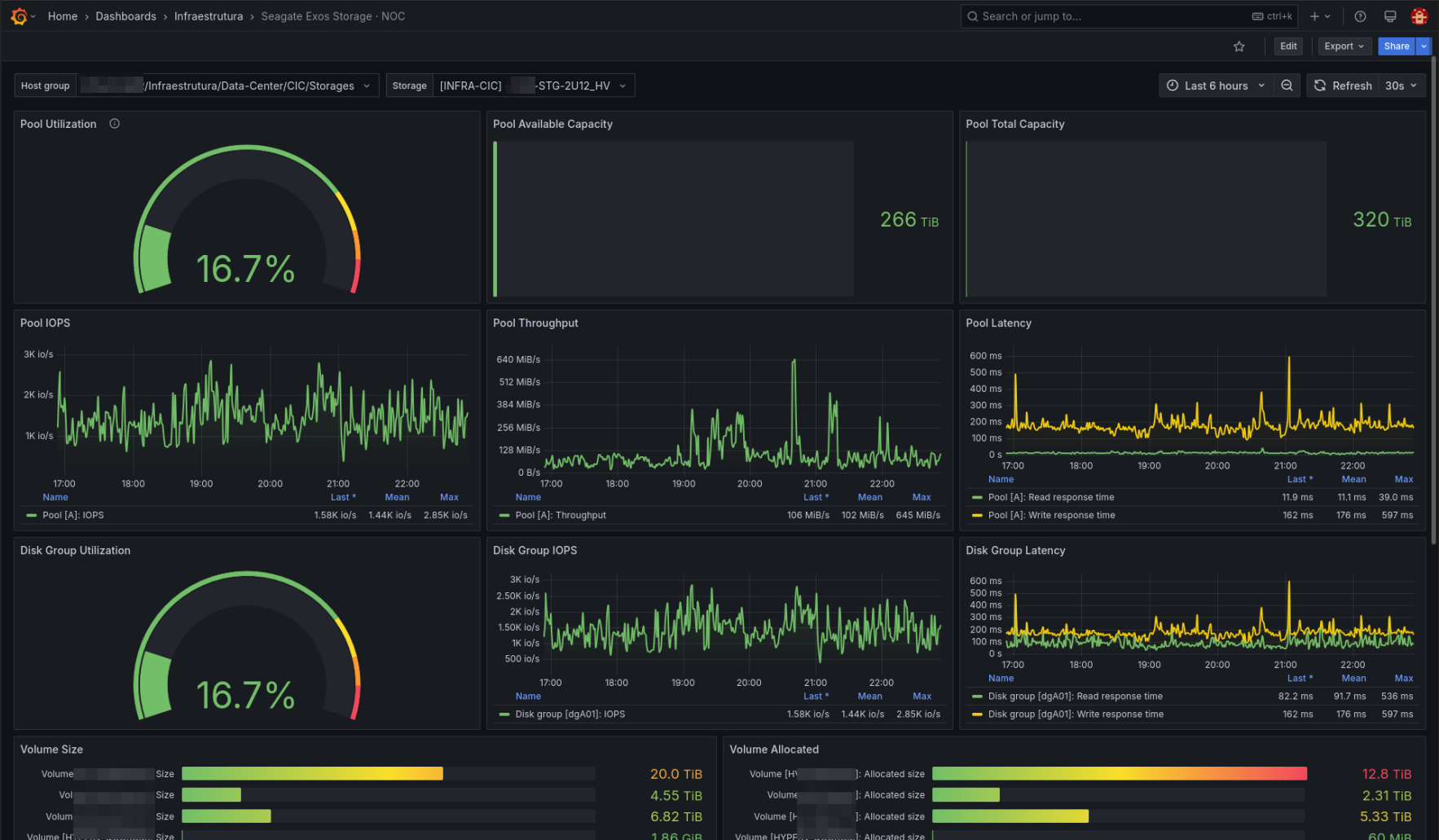
Task: Show Pool Utilization panel info icon
Action: (115, 124)
